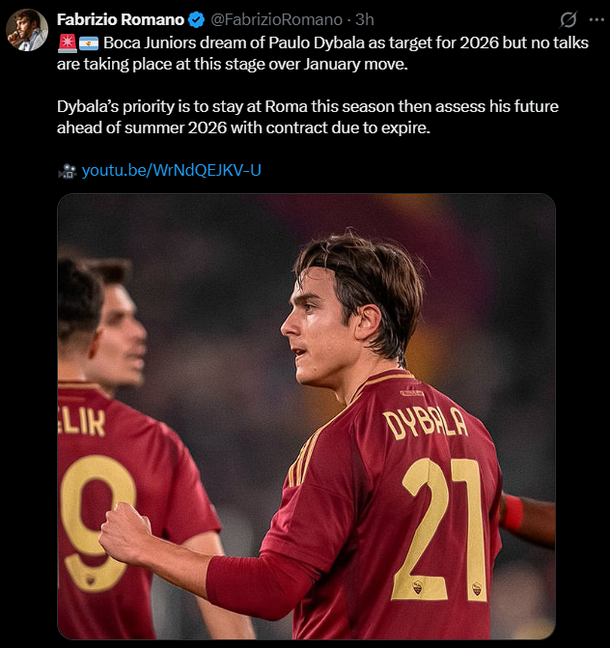Click the red siren emoji

click(67, 43)
